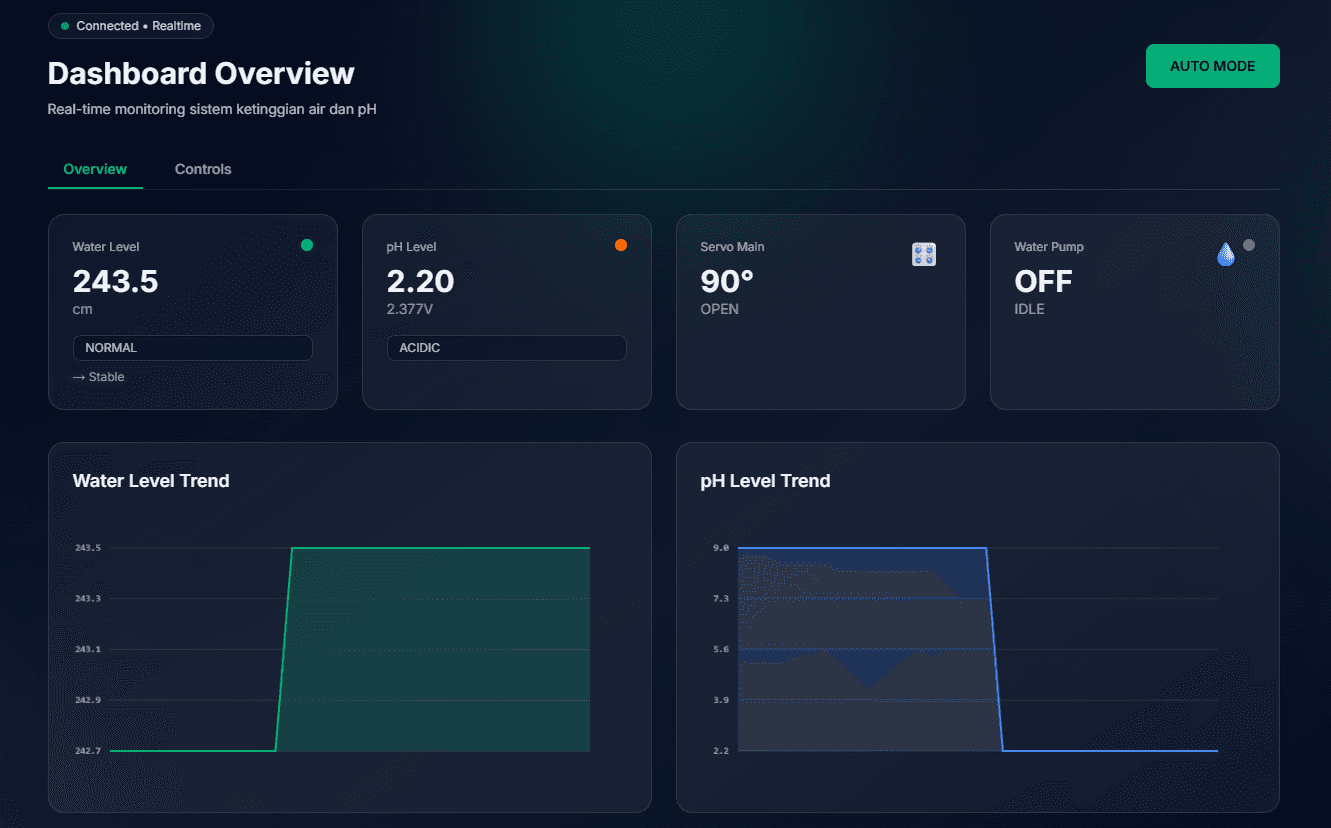Toggle AUTO MODE
This screenshot has width=1331, height=828.
coord(1212,65)
